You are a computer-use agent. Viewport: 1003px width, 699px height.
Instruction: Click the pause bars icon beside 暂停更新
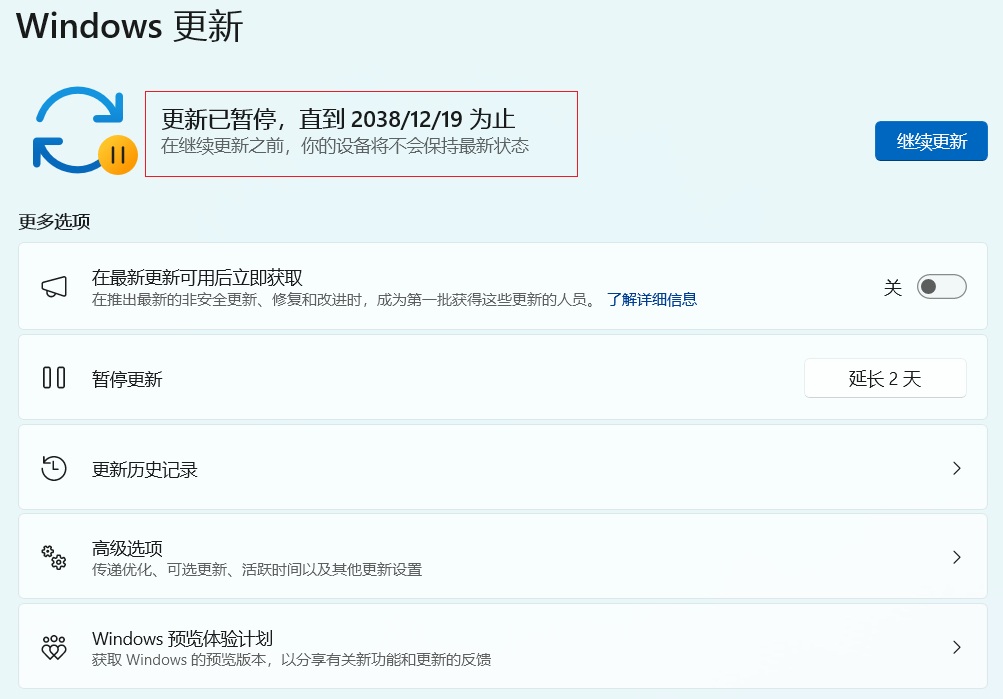pyautogui.click(x=54, y=377)
